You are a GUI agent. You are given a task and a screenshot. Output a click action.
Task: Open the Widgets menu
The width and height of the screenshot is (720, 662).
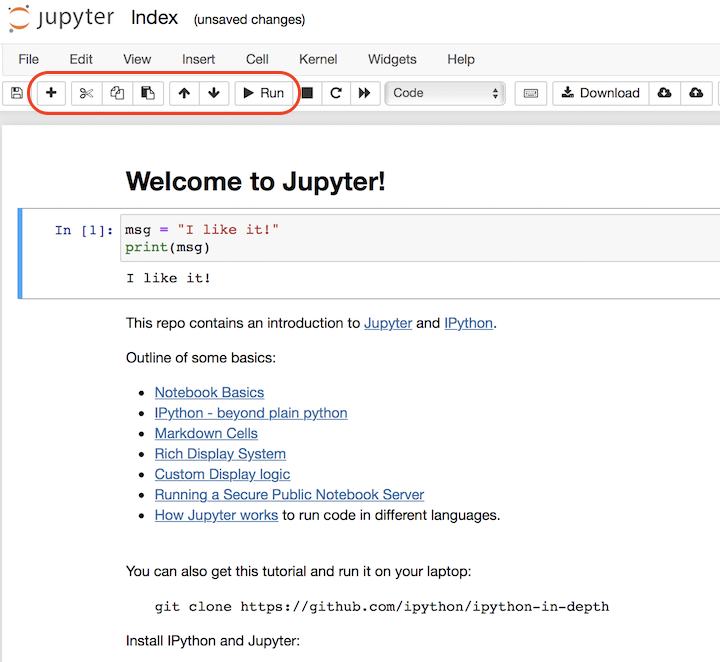[392, 59]
